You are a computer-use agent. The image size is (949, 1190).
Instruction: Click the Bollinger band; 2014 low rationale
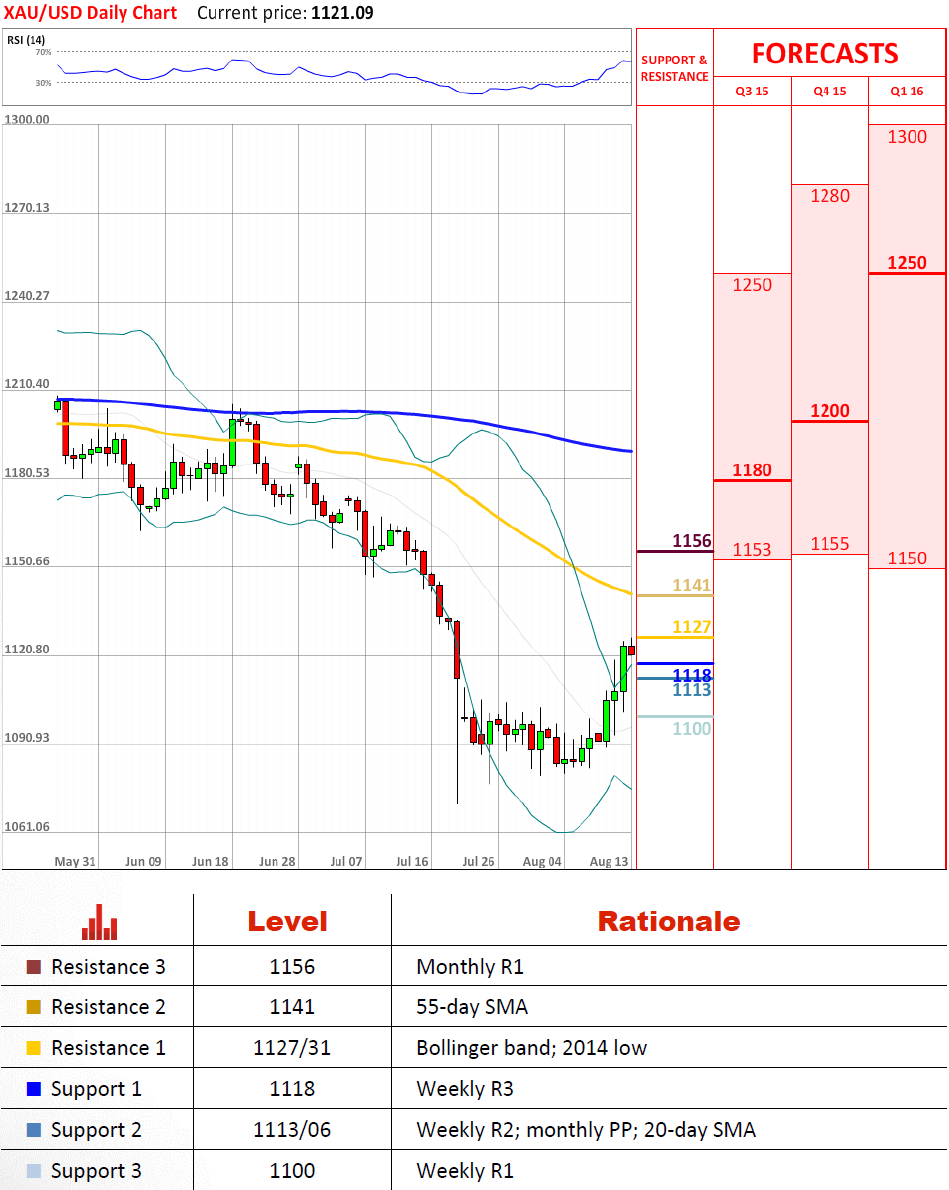click(x=531, y=1048)
